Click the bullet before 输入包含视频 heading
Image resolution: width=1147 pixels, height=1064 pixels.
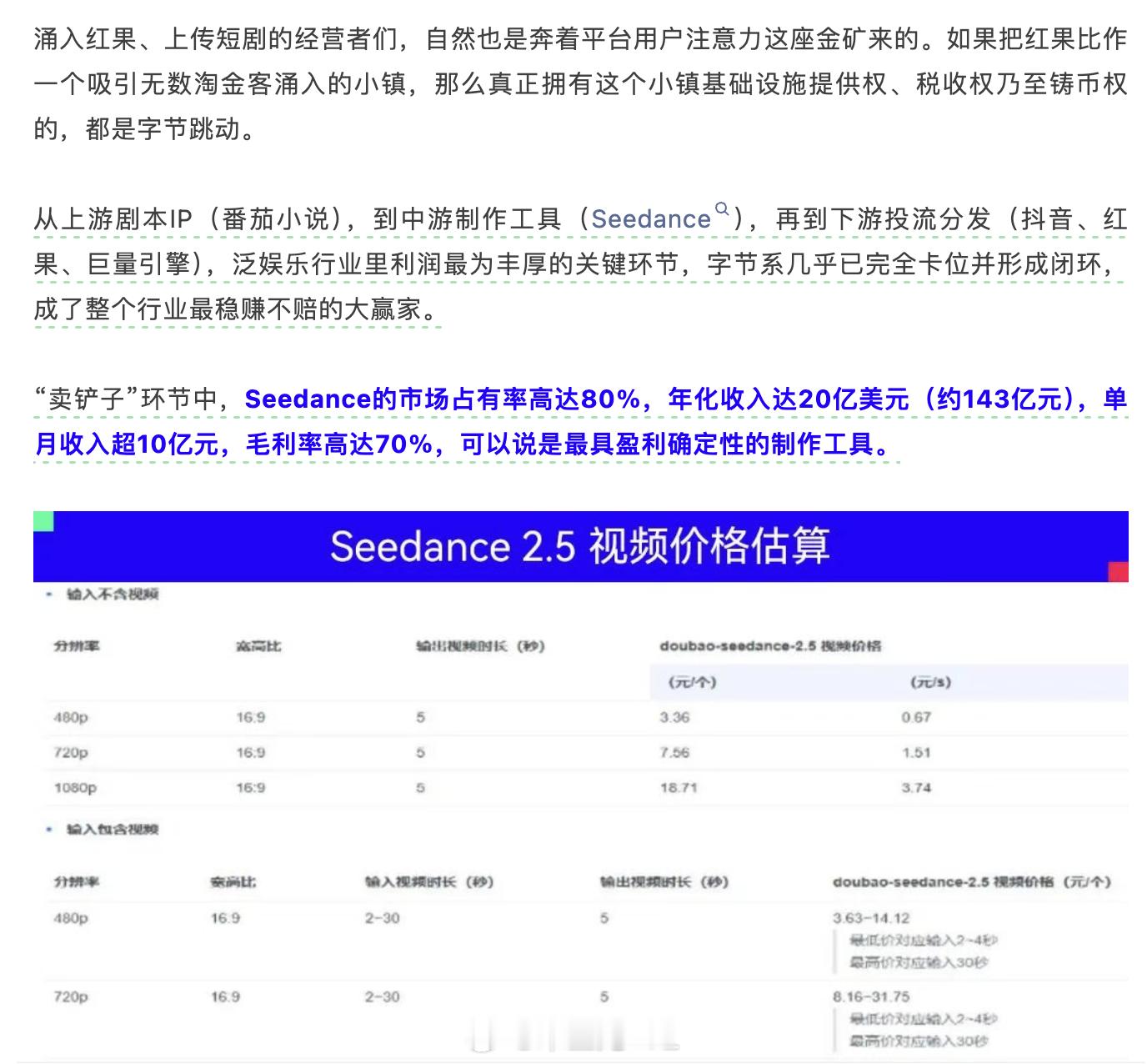point(50,830)
